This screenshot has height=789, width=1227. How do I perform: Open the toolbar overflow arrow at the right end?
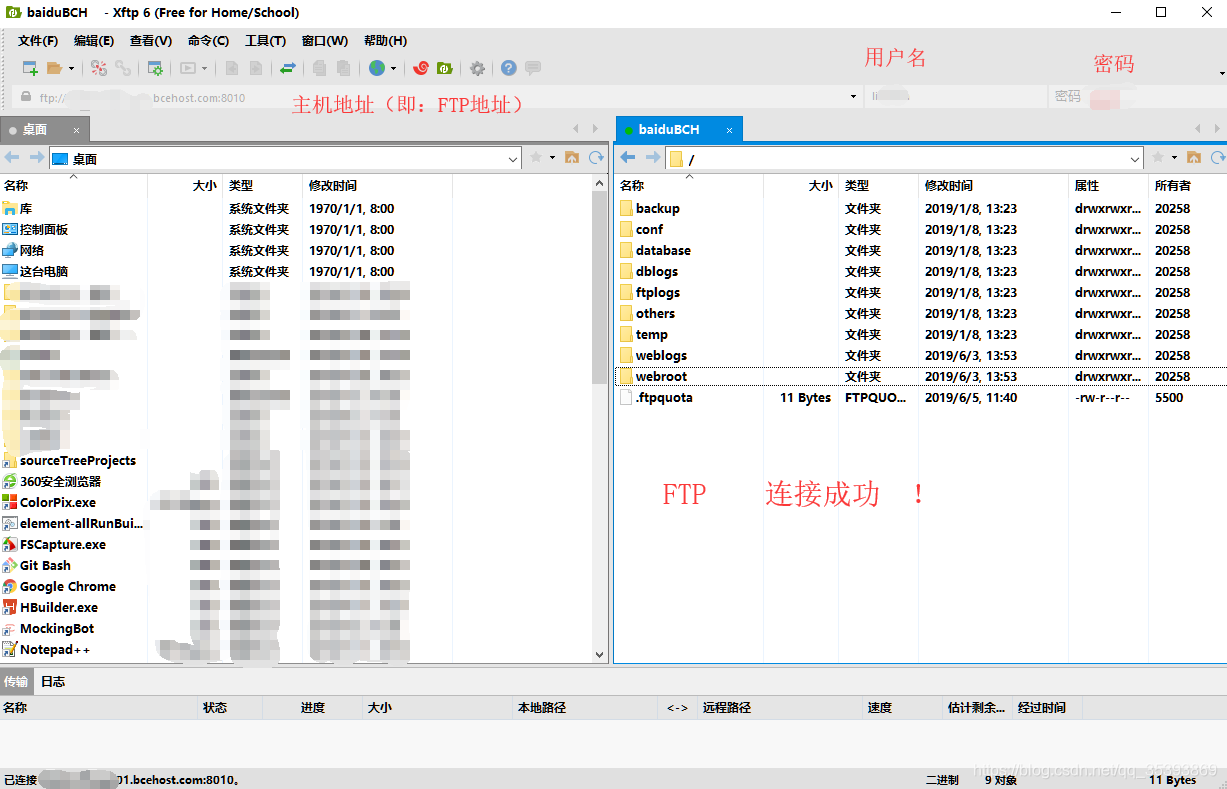(x=1222, y=74)
